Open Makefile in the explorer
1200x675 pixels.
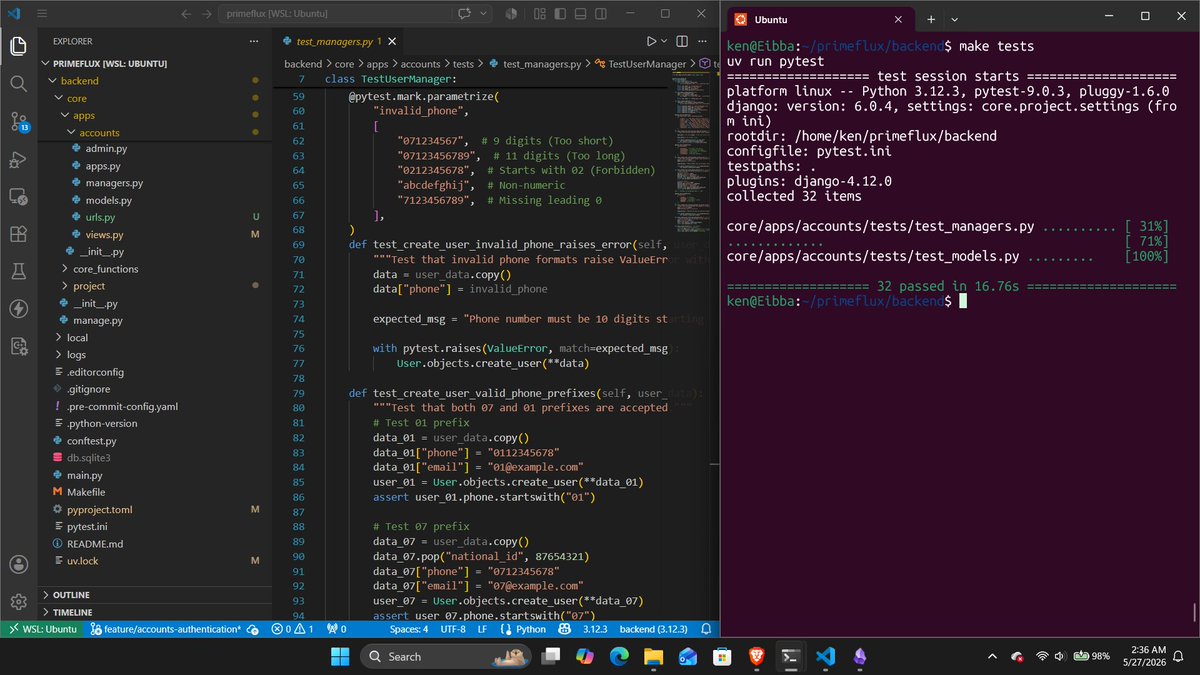tap(155, 492)
